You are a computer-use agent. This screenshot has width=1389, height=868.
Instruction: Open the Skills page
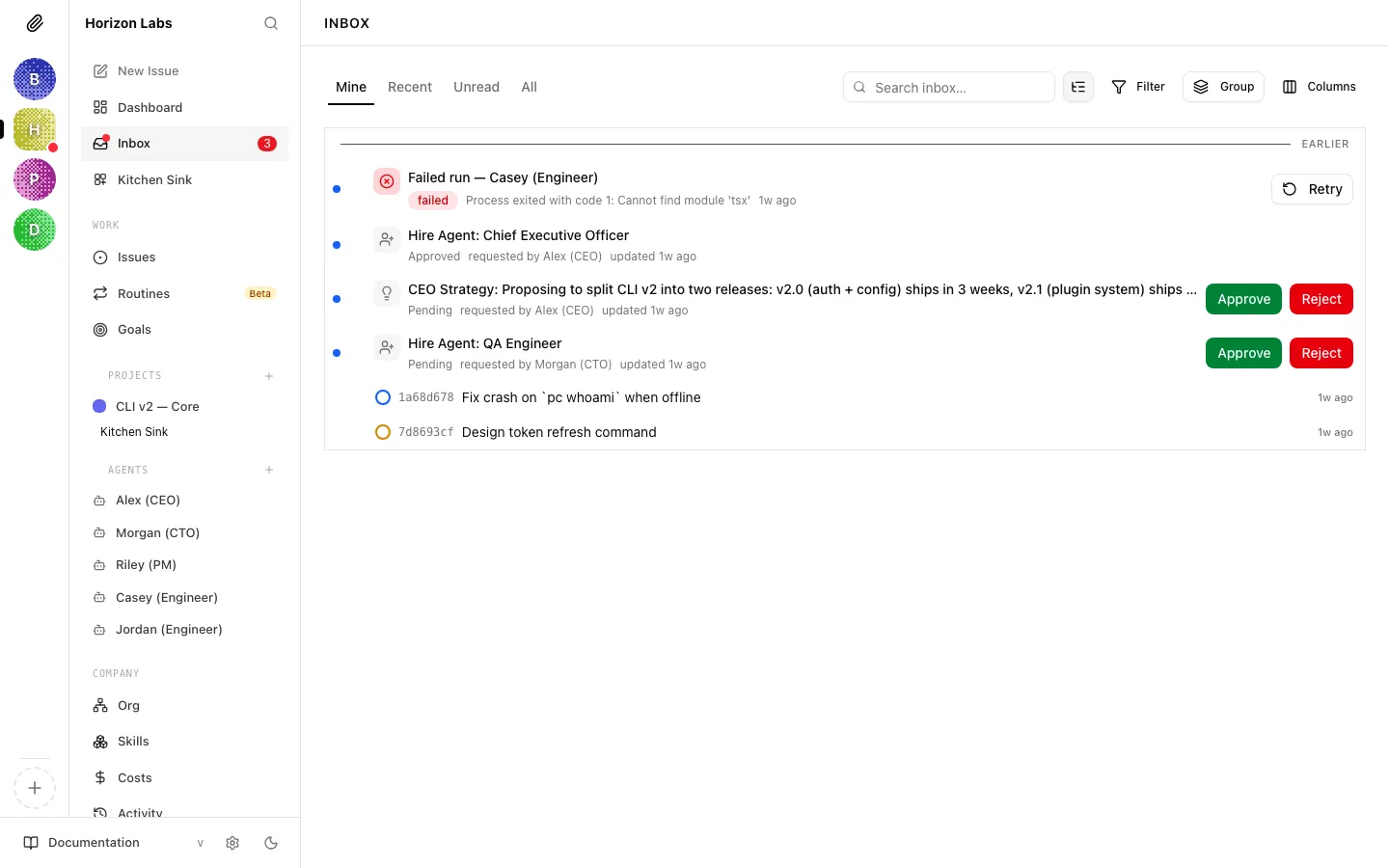(184, 742)
